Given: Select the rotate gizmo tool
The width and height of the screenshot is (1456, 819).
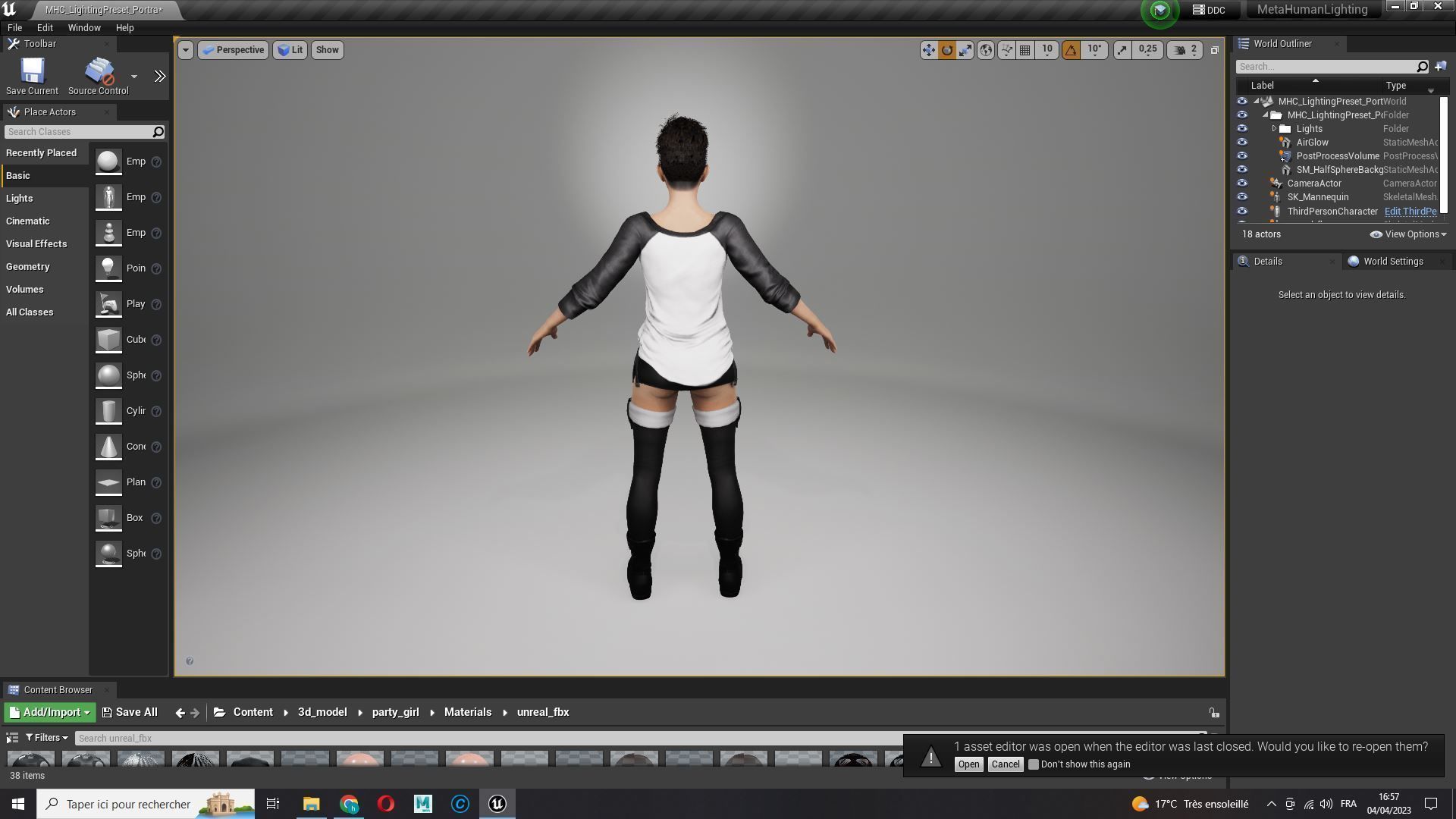Looking at the screenshot, I should click(x=947, y=50).
